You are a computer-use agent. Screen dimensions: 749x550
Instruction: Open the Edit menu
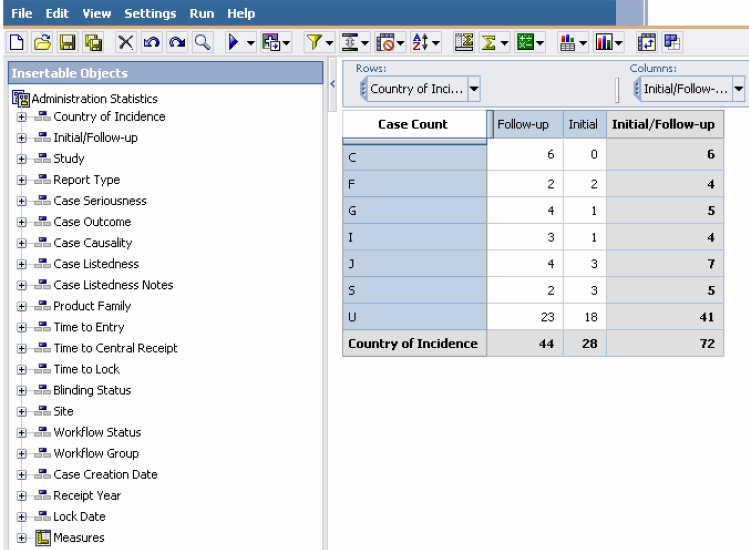click(x=57, y=13)
